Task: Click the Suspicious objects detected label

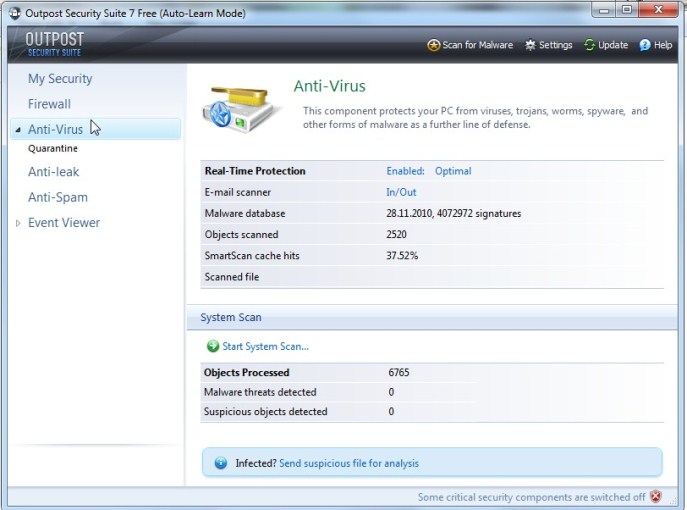Action: (266, 411)
